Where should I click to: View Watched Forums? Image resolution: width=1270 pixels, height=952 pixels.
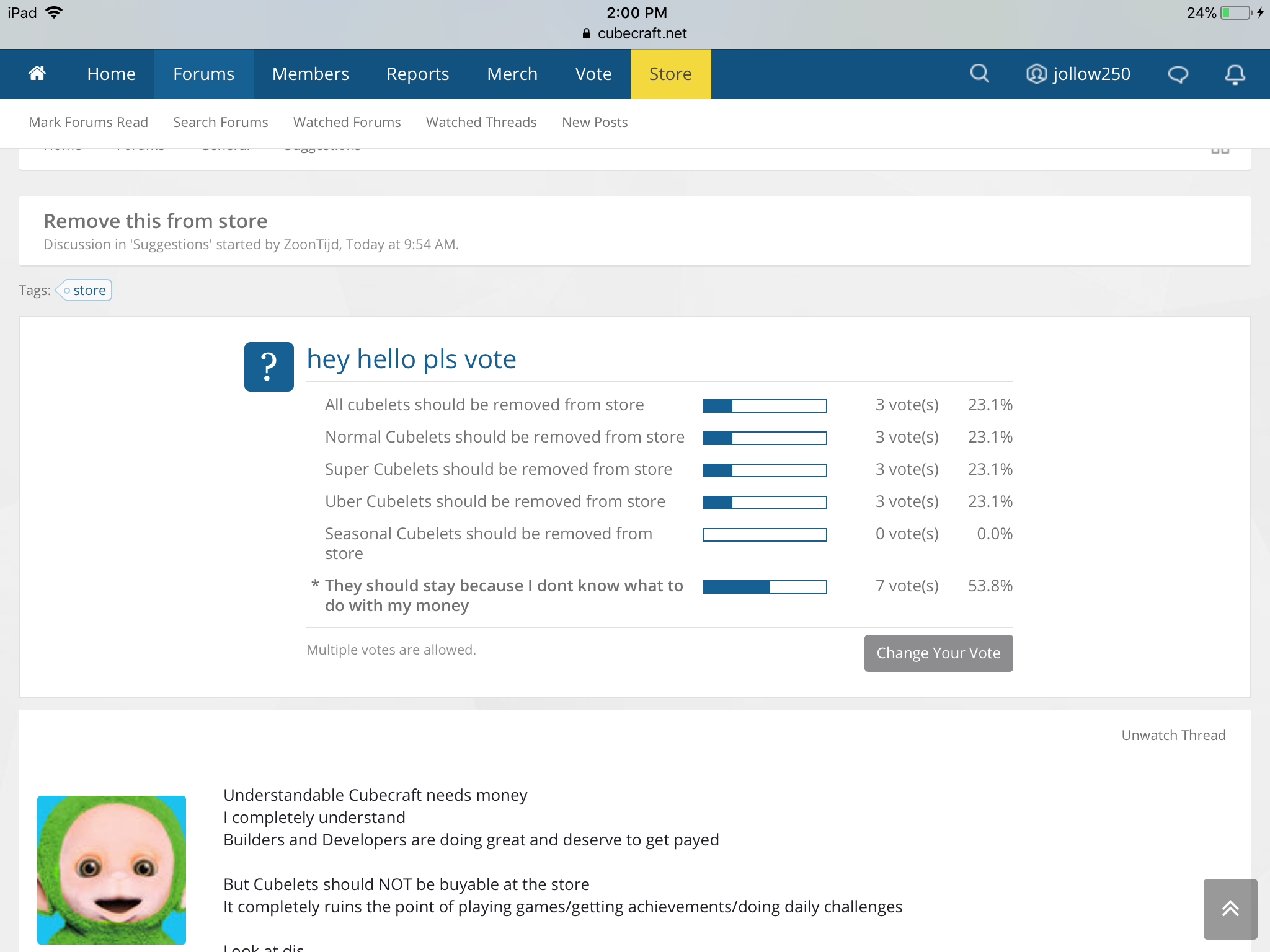(x=347, y=122)
